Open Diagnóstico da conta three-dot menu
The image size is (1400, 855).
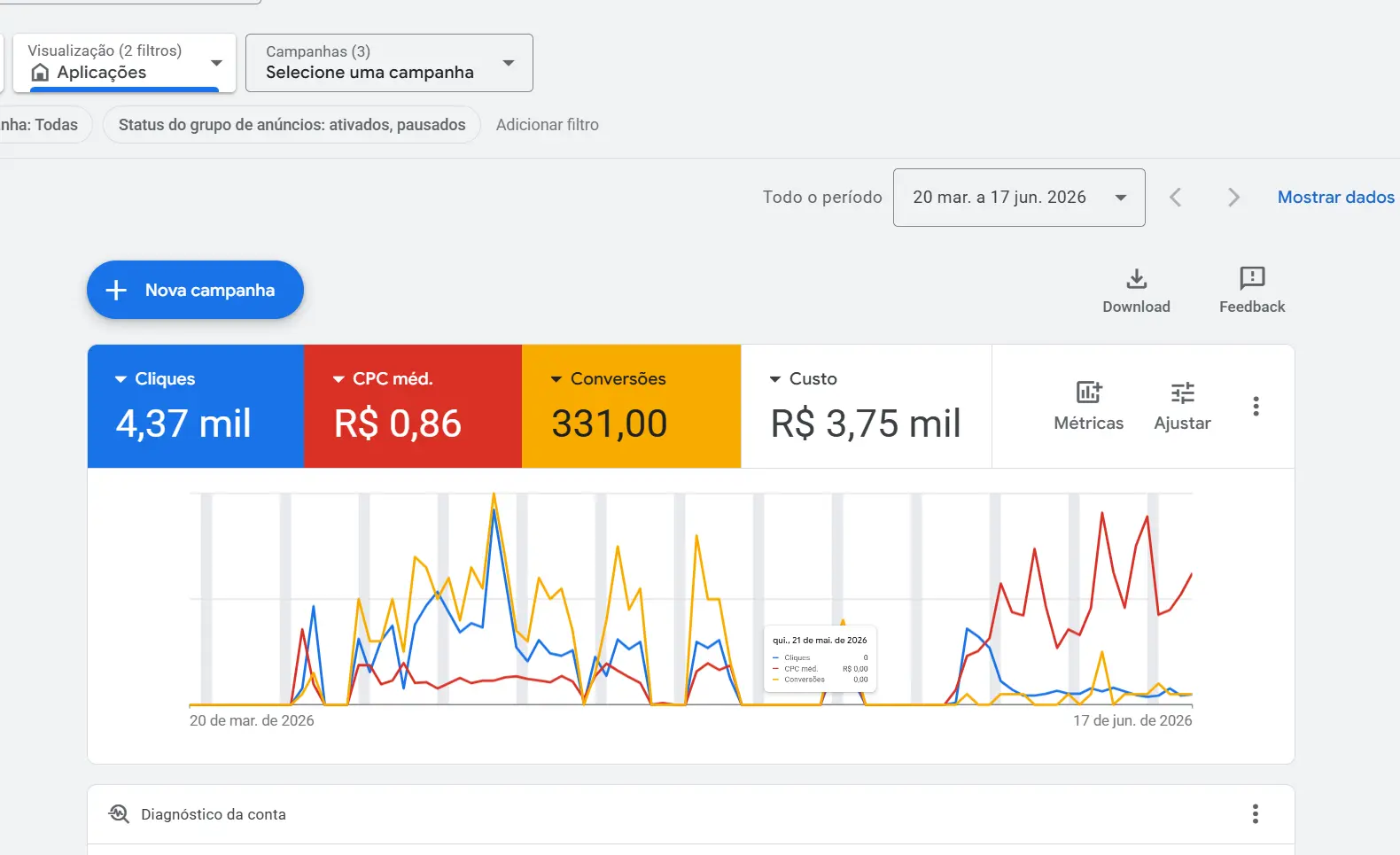click(x=1255, y=813)
